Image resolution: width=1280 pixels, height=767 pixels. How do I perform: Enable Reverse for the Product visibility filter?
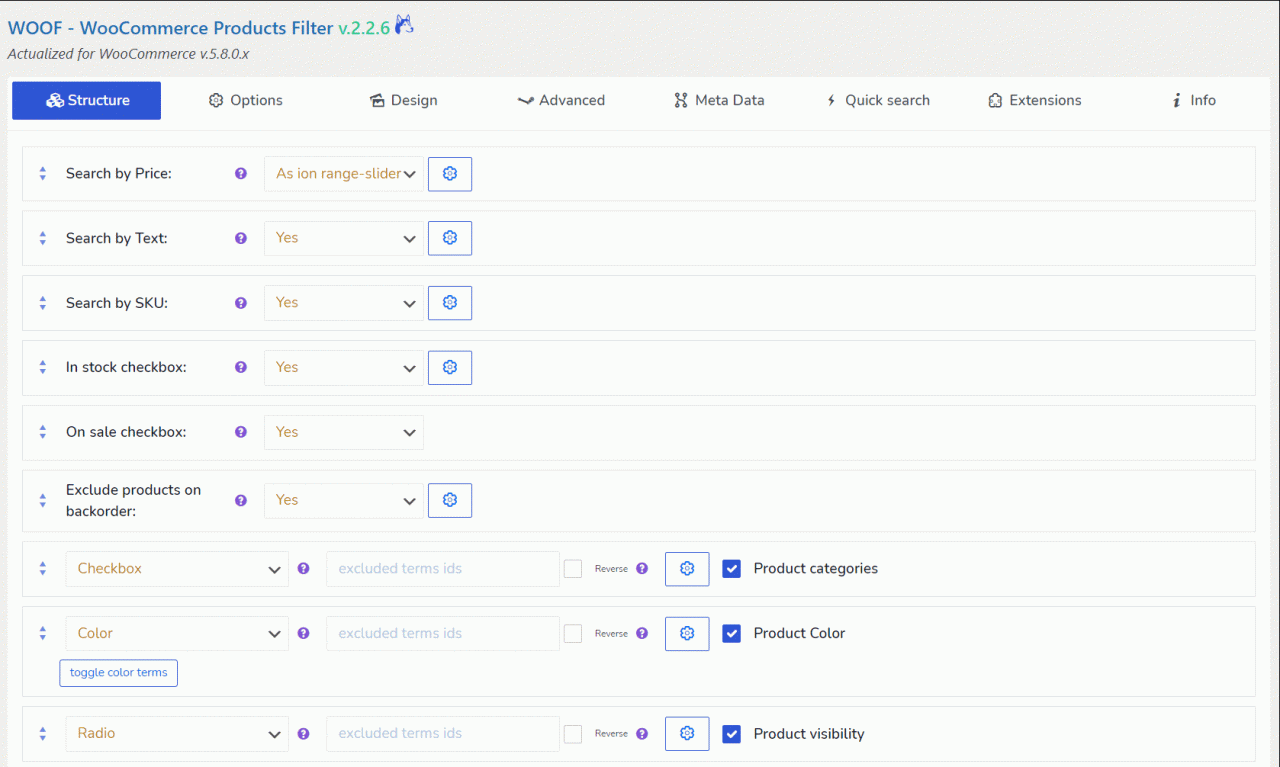point(572,733)
